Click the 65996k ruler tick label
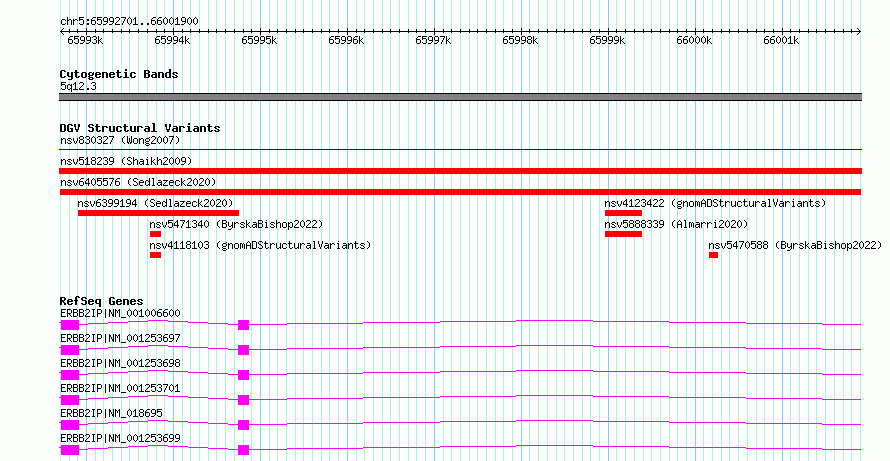This screenshot has width=890, height=461. tap(346, 40)
